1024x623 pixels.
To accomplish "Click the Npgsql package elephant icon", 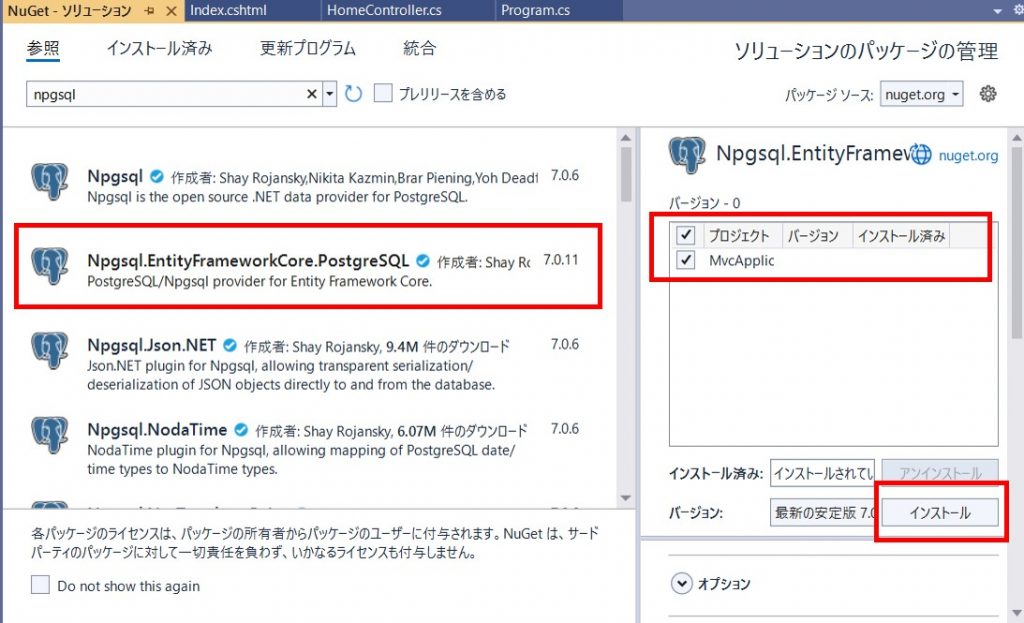I will [50, 181].
